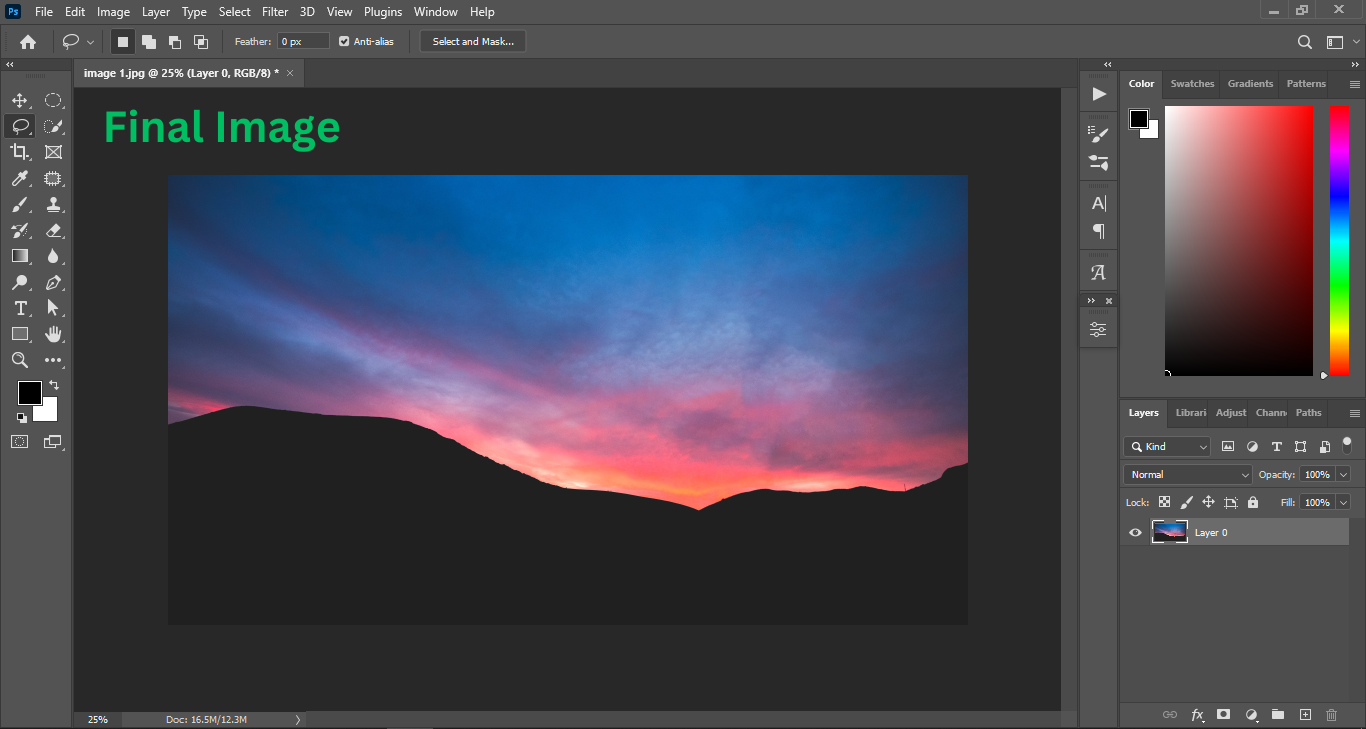Open the Character panel icon
The image size is (1366, 729).
pyautogui.click(x=1099, y=203)
